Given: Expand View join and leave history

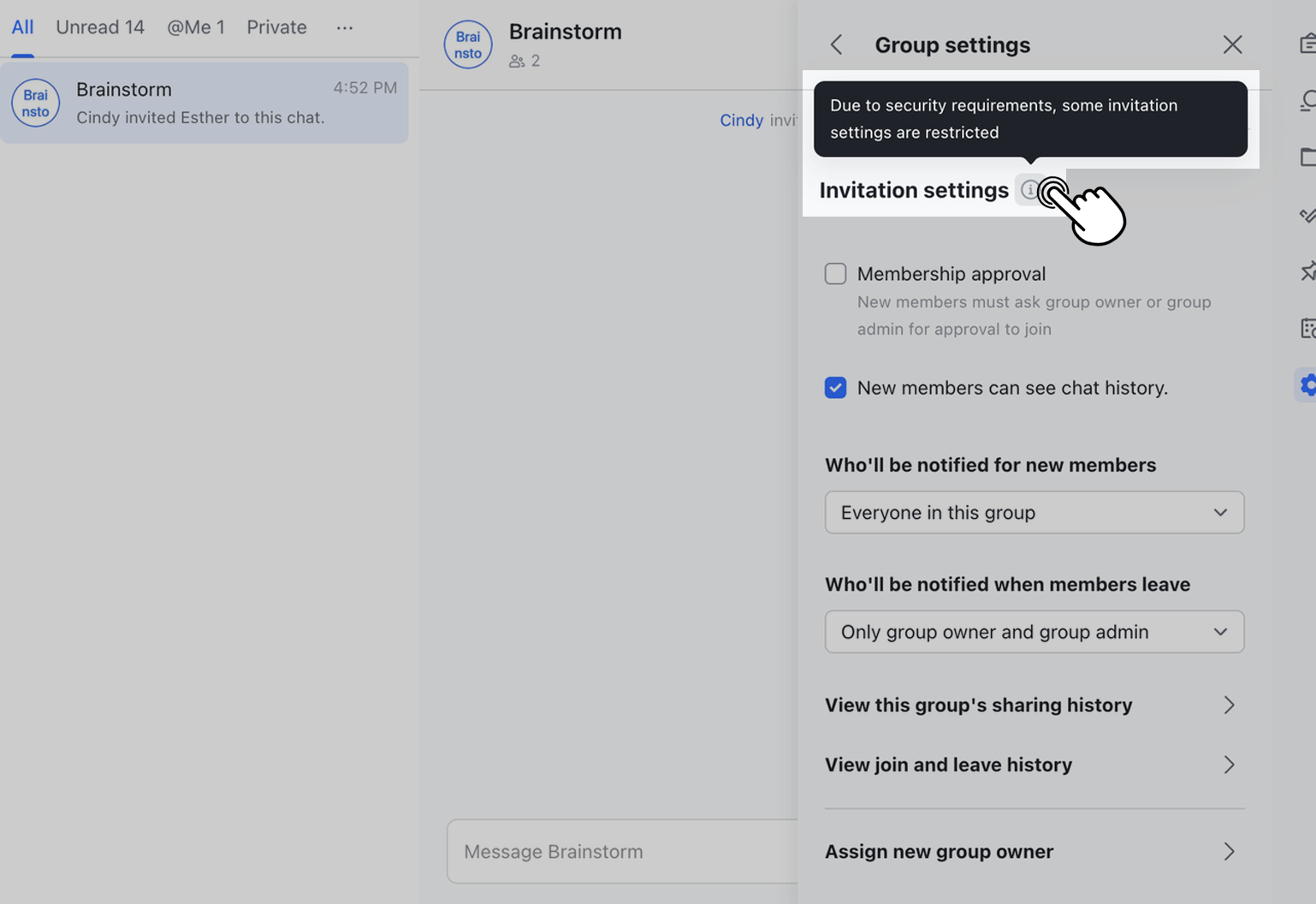Looking at the screenshot, I should (x=1034, y=765).
